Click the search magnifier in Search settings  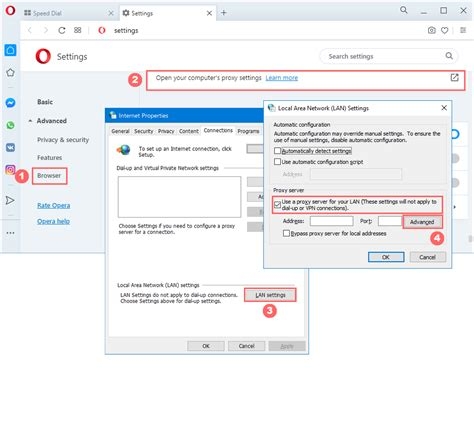449,56
